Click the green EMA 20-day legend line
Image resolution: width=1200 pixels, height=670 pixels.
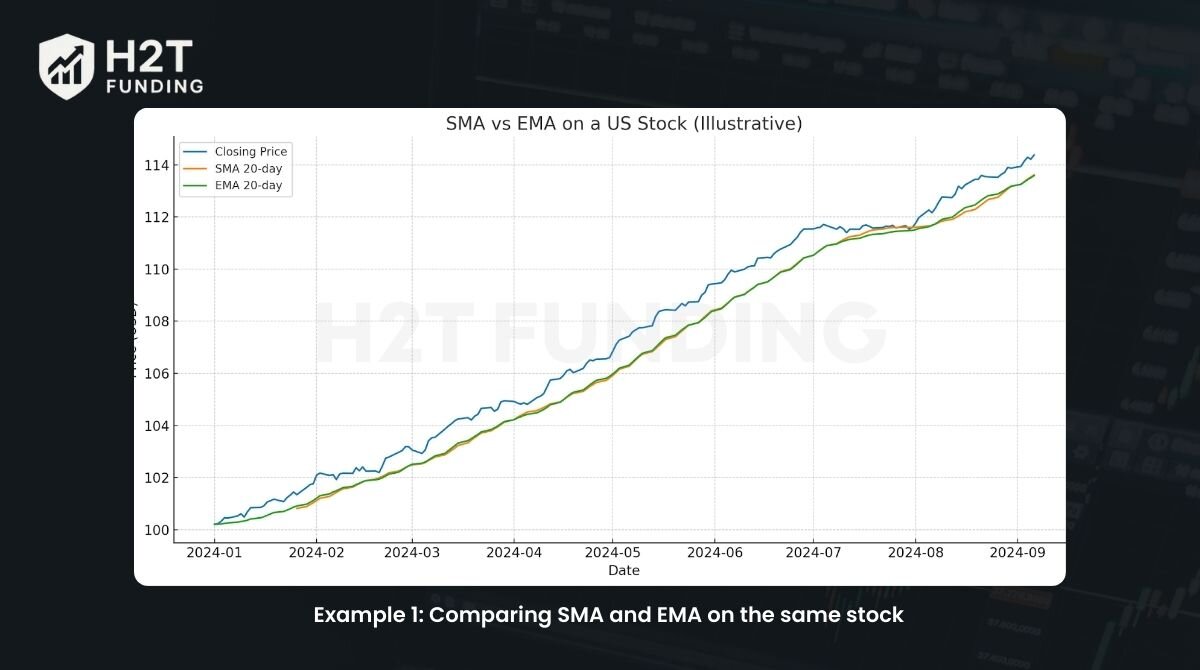(x=195, y=185)
